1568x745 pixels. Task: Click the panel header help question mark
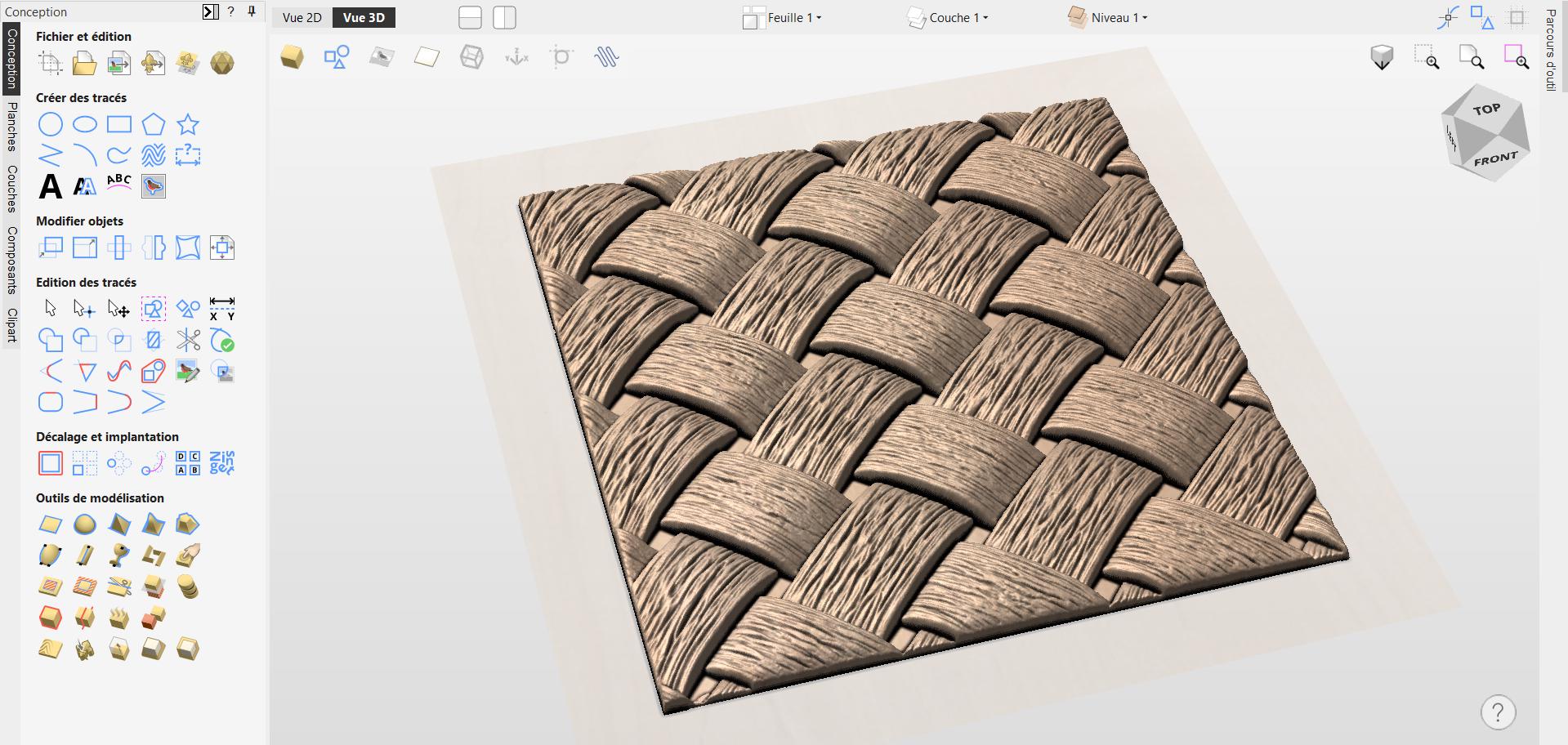coord(231,11)
